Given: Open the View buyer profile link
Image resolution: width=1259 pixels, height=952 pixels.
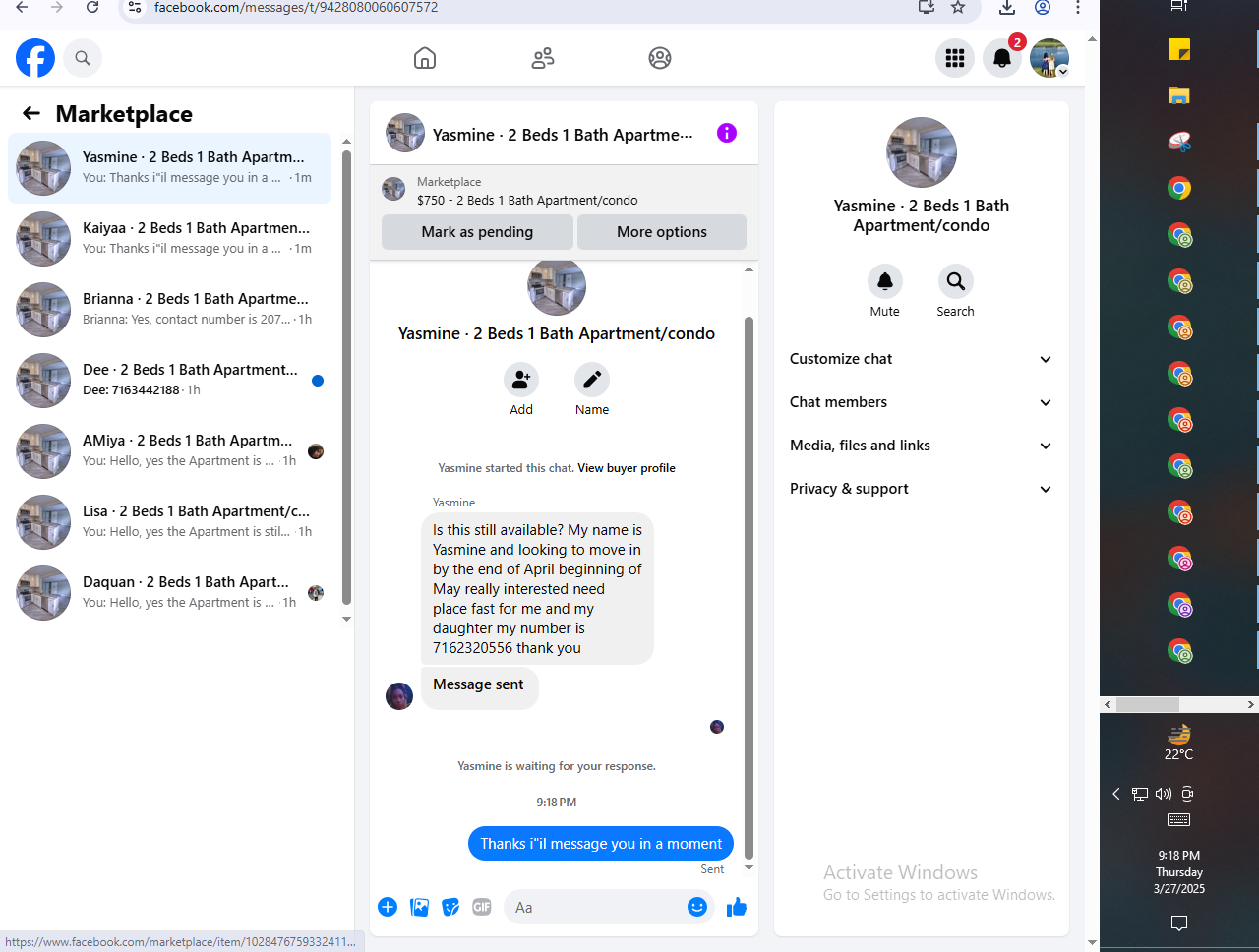Looking at the screenshot, I should point(627,468).
